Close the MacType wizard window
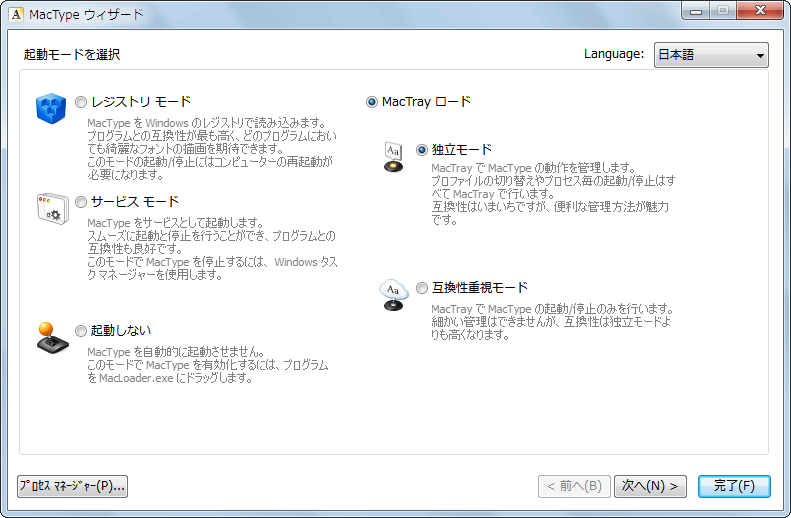This screenshot has width=791, height=518. coord(761,11)
